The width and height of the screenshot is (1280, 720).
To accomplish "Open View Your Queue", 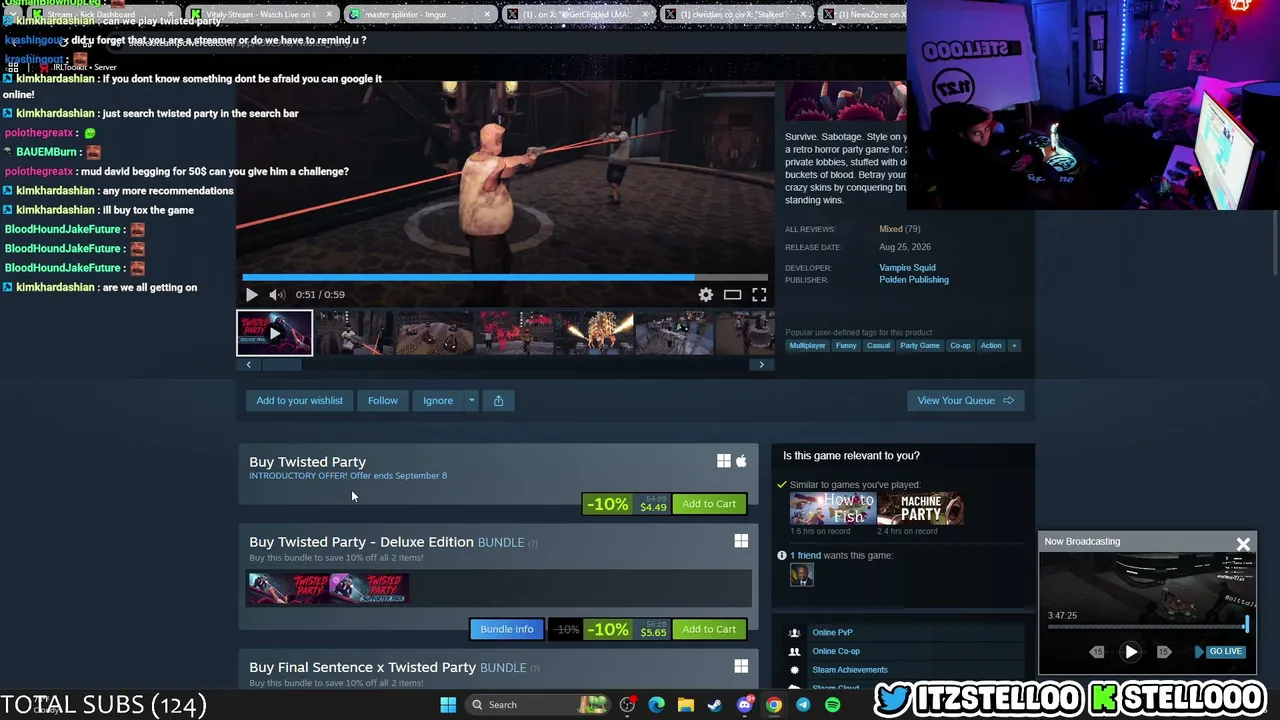I will (x=965, y=401).
